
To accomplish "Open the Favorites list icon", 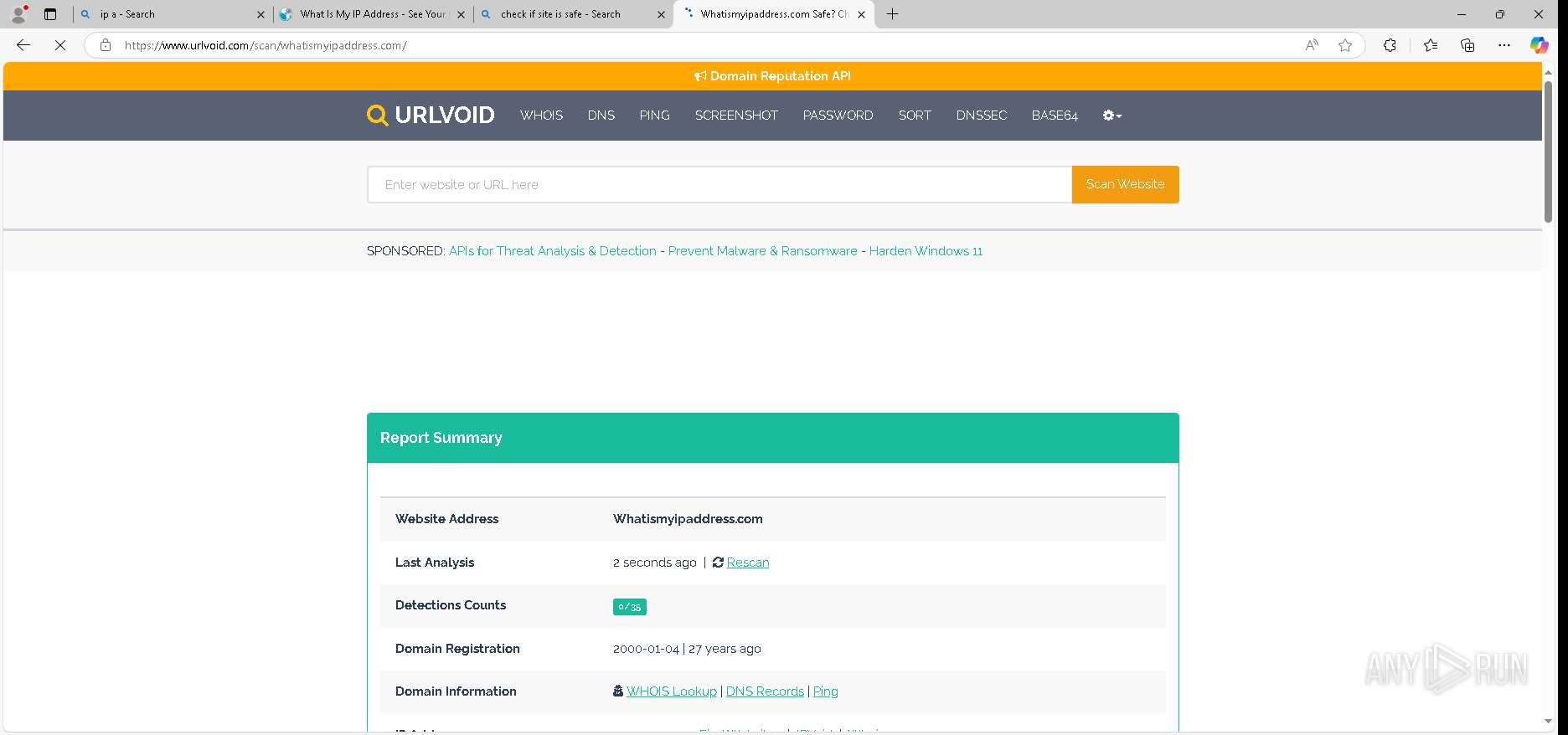I will [x=1431, y=45].
